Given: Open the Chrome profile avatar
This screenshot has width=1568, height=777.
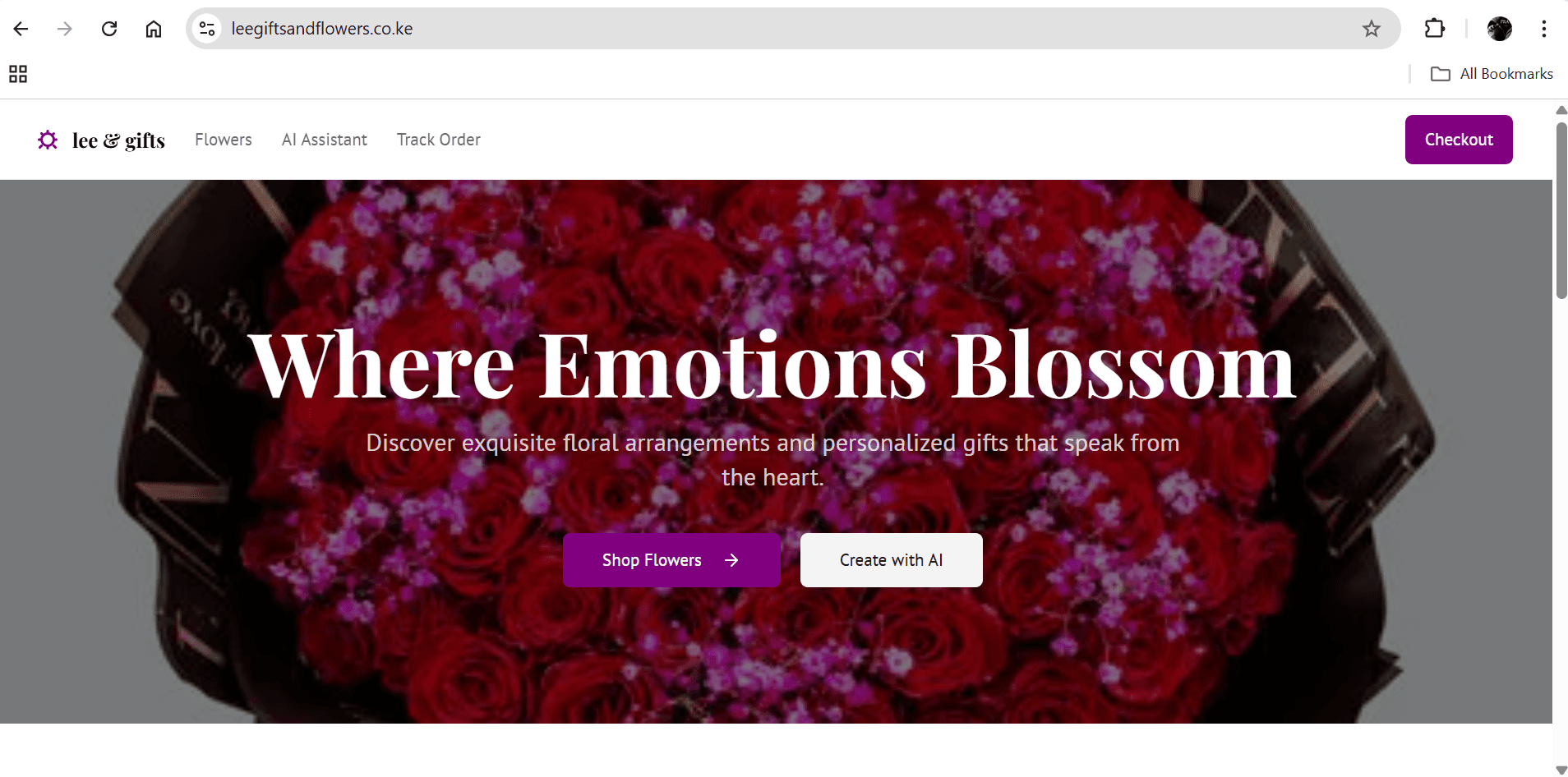Looking at the screenshot, I should (1499, 29).
